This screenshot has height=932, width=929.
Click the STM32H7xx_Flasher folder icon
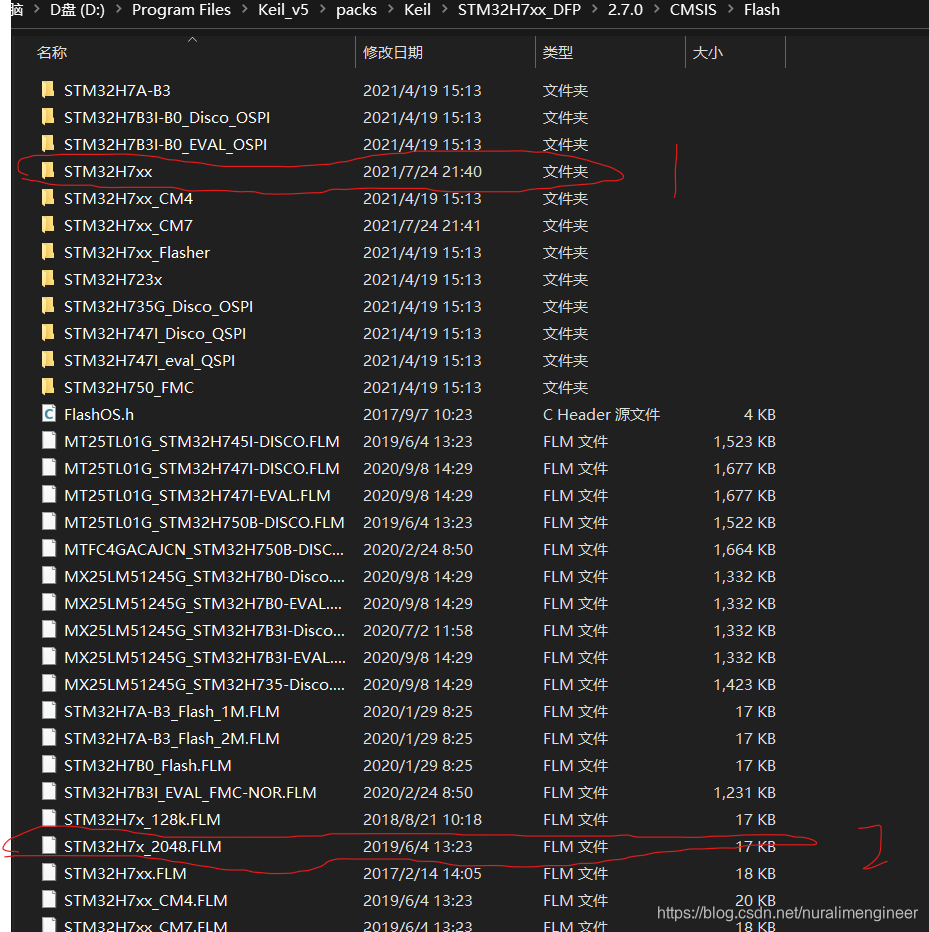[48, 252]
